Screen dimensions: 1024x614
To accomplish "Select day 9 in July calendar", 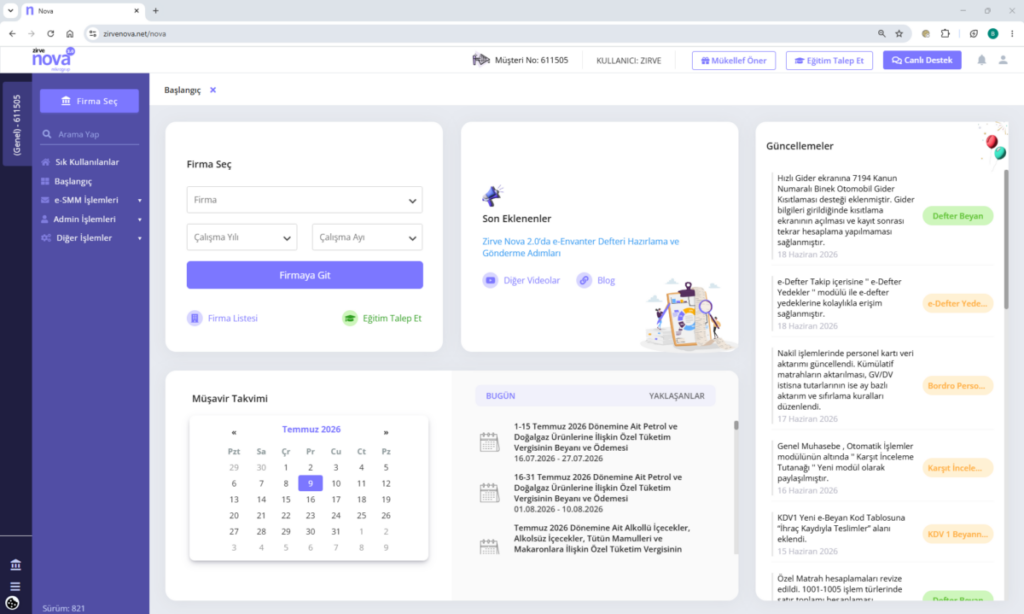I will 310,483.
